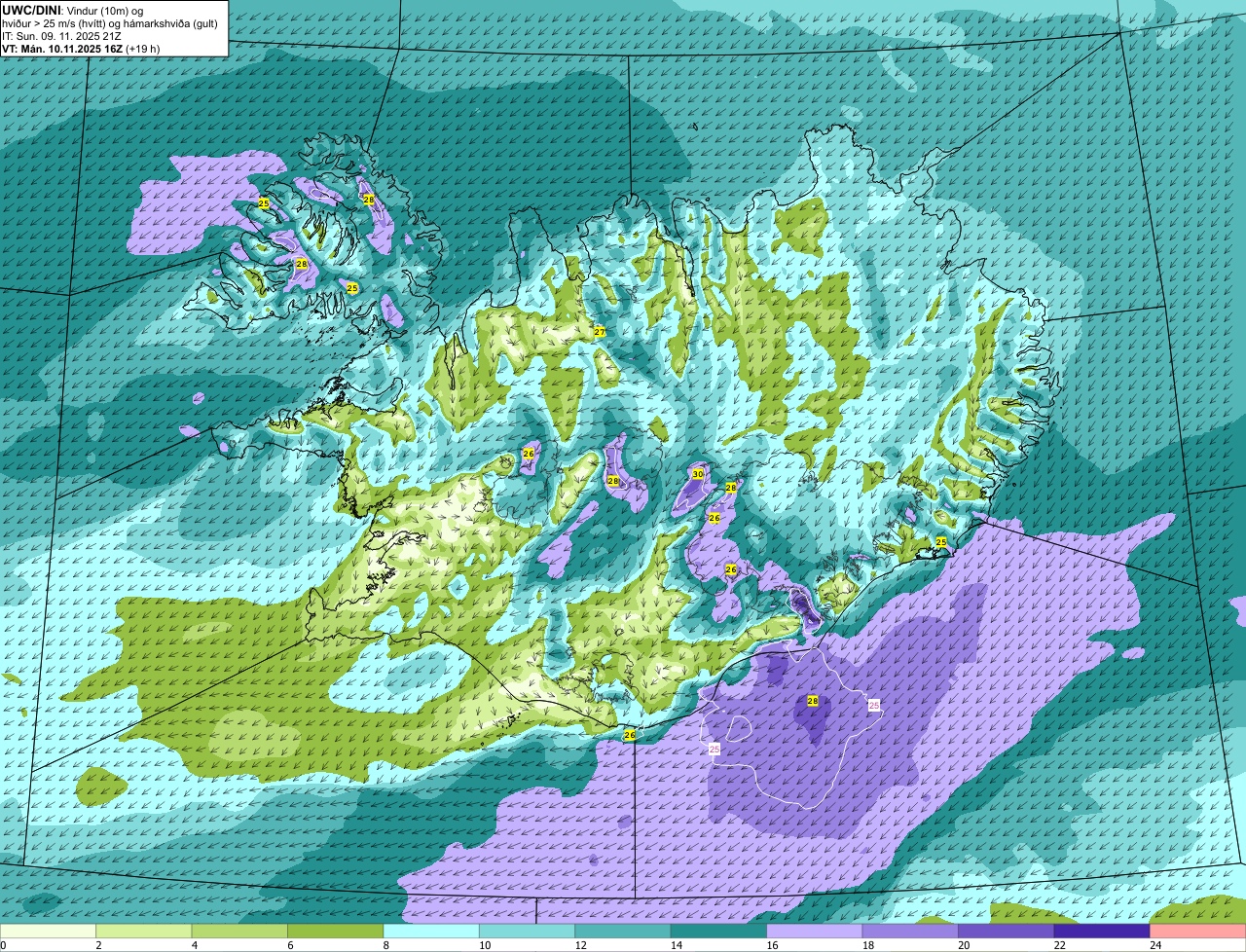Select the 8–10 m/s pale cyan legend swatch

click(431, 931)
